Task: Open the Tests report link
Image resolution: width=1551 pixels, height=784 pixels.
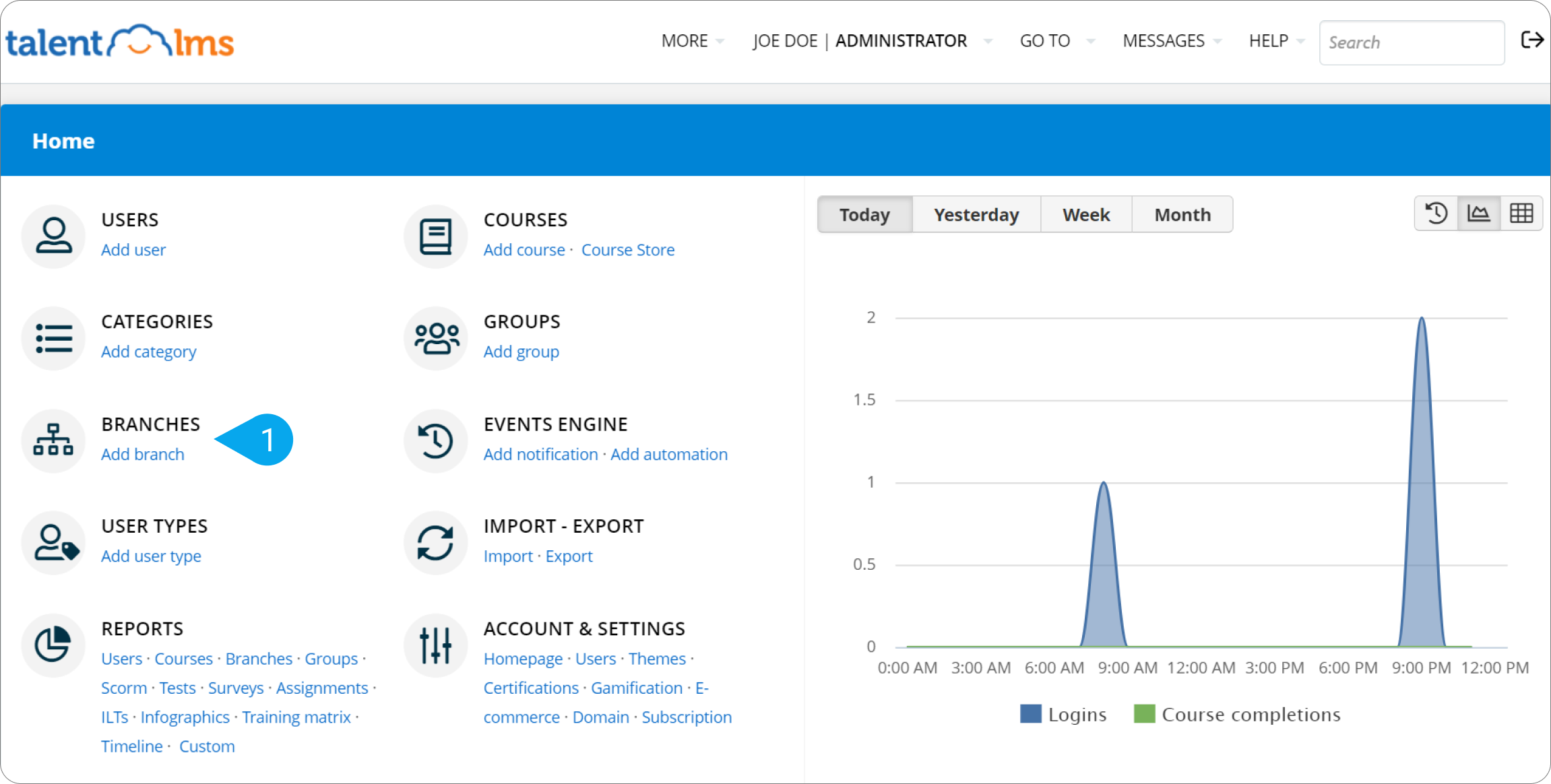Action: point(178,688)
